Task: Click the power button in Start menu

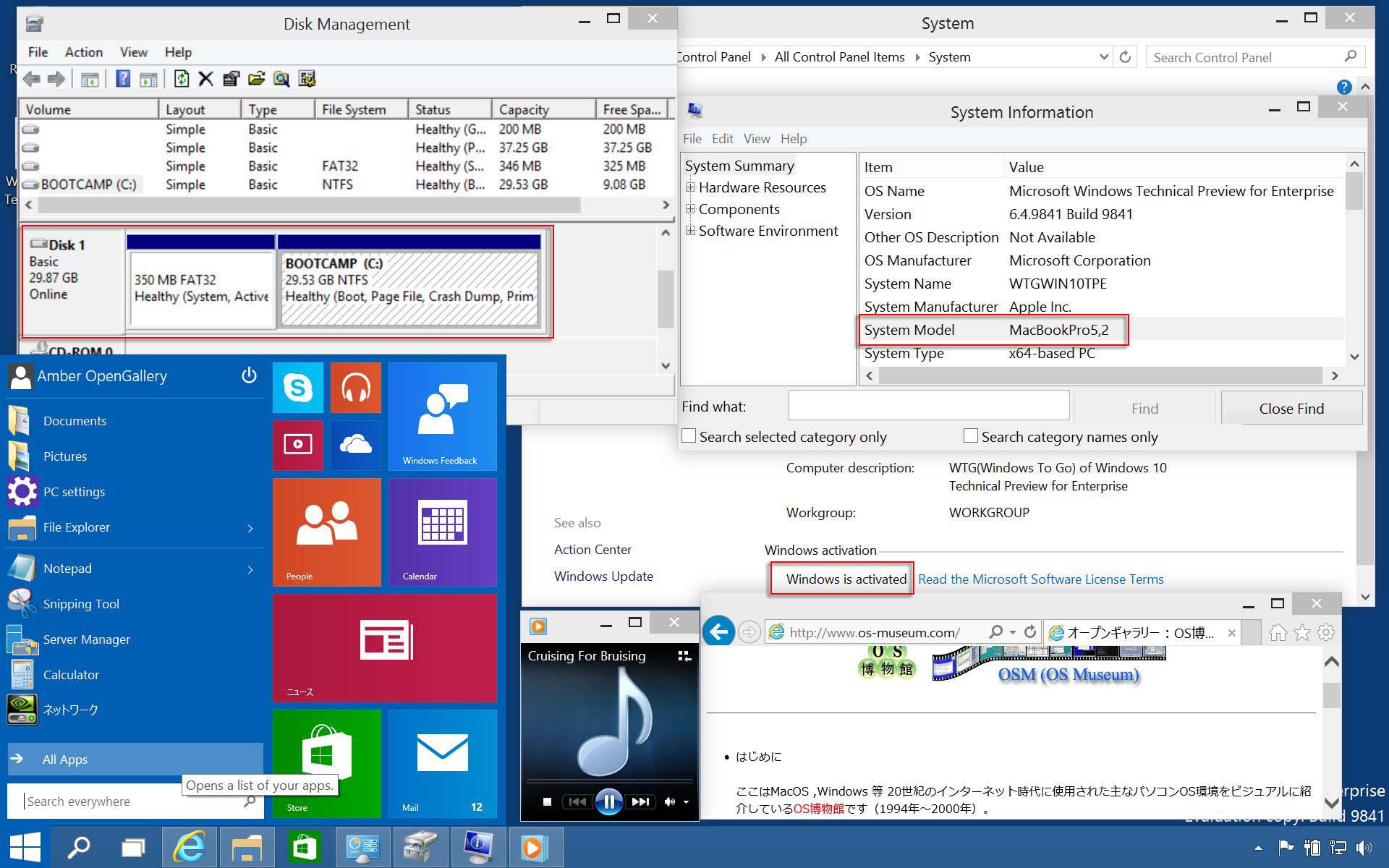Action: click(249, 375)
